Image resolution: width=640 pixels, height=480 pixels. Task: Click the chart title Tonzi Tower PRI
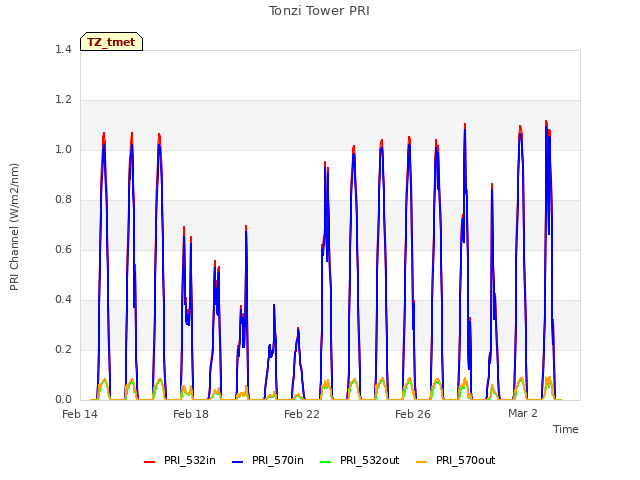pyautogui.click(x=319, y=11)
